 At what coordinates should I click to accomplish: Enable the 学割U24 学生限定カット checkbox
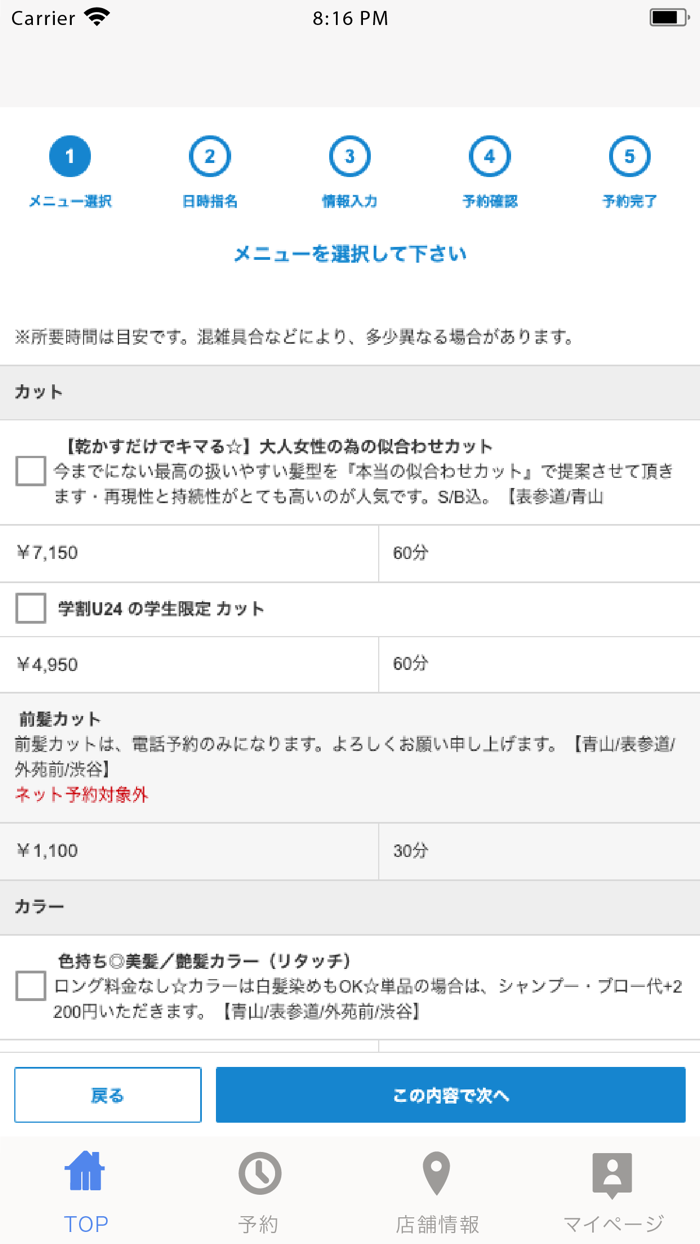coord(30,609)
